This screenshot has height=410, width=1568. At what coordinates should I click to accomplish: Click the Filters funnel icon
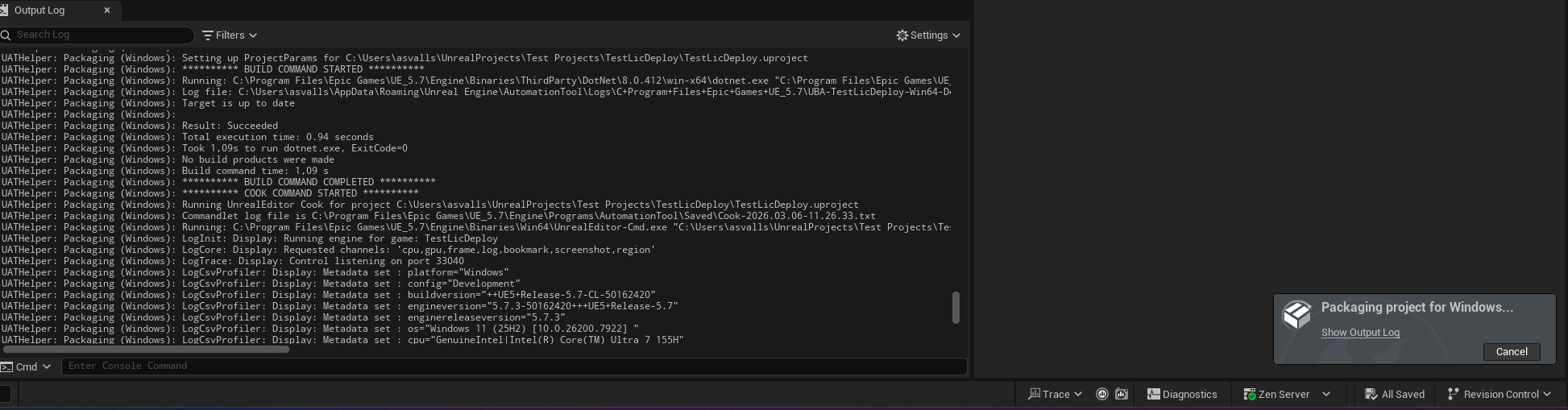point(208,35)
